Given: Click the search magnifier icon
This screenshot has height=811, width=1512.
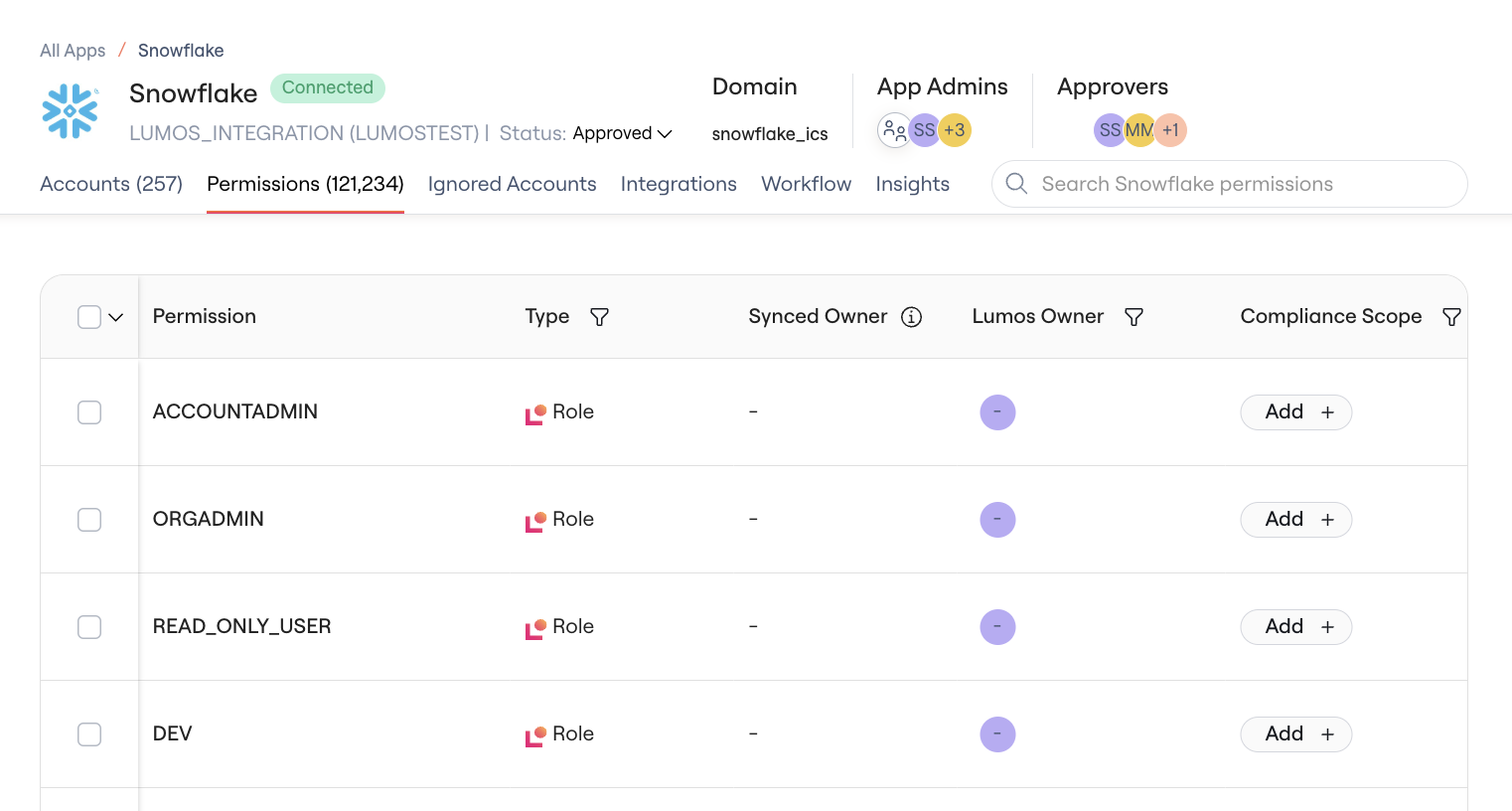Looking at the screenshot, I should [x=1016, y=184].
